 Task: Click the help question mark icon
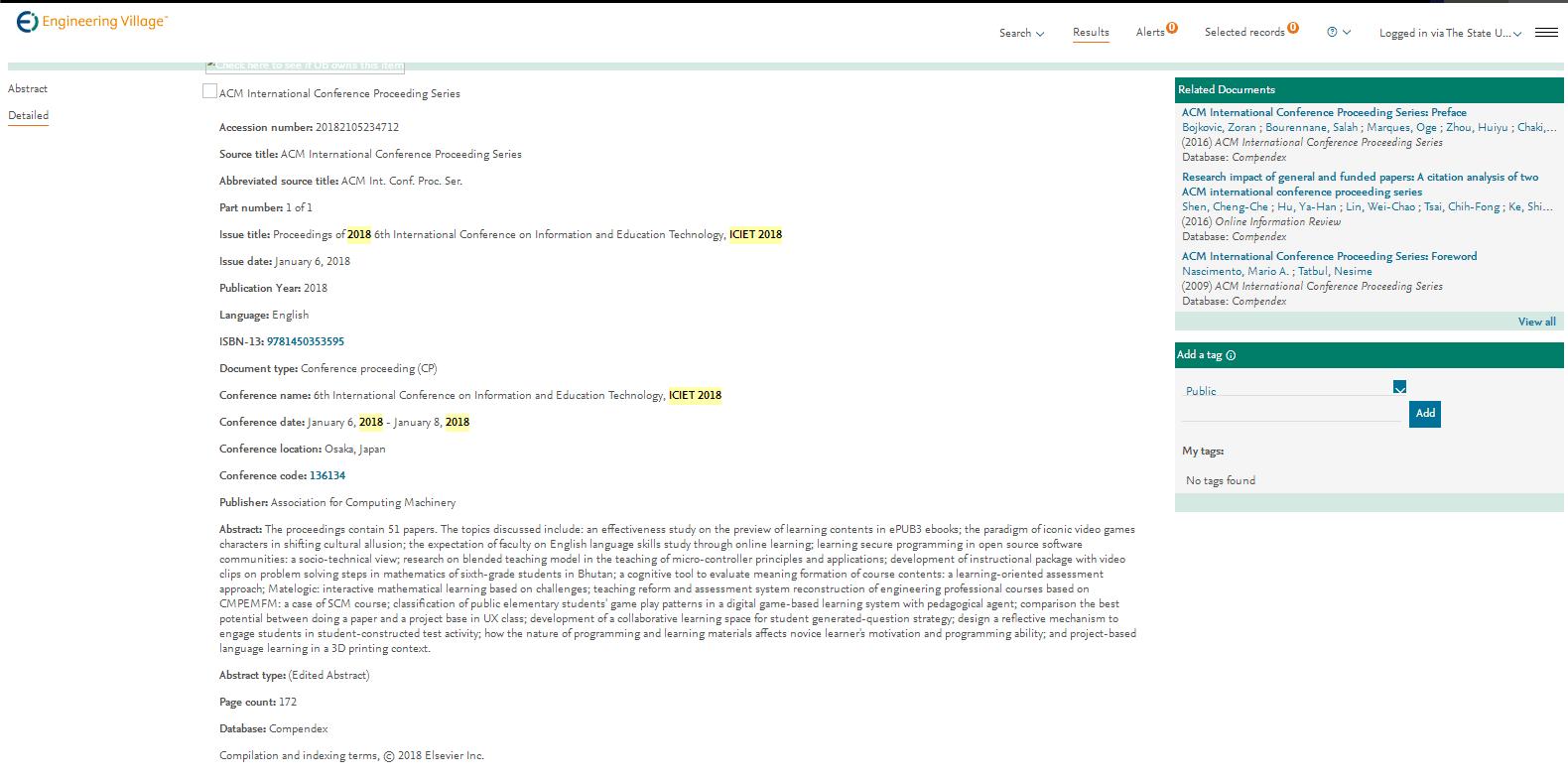coord(1332,33)
